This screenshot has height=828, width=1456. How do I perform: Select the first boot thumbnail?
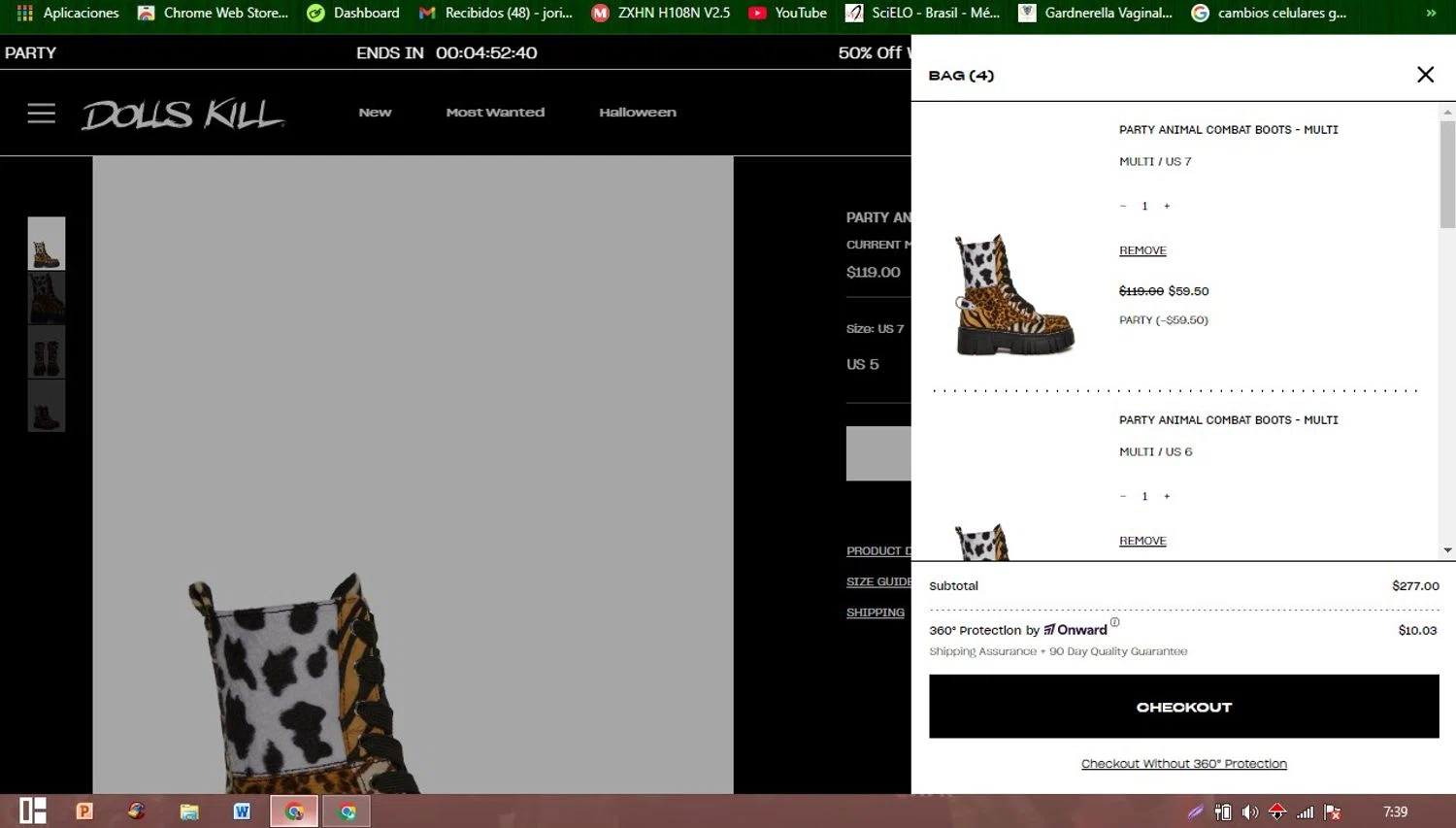point(47,243)
